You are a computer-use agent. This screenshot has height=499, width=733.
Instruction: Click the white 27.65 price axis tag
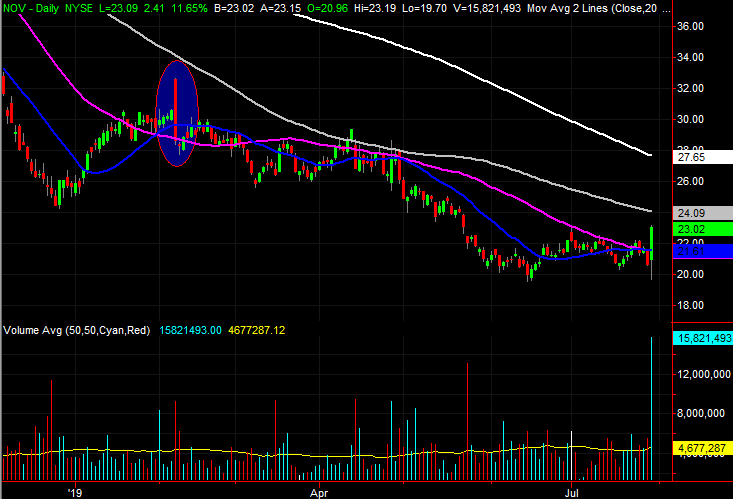[703, 157]
